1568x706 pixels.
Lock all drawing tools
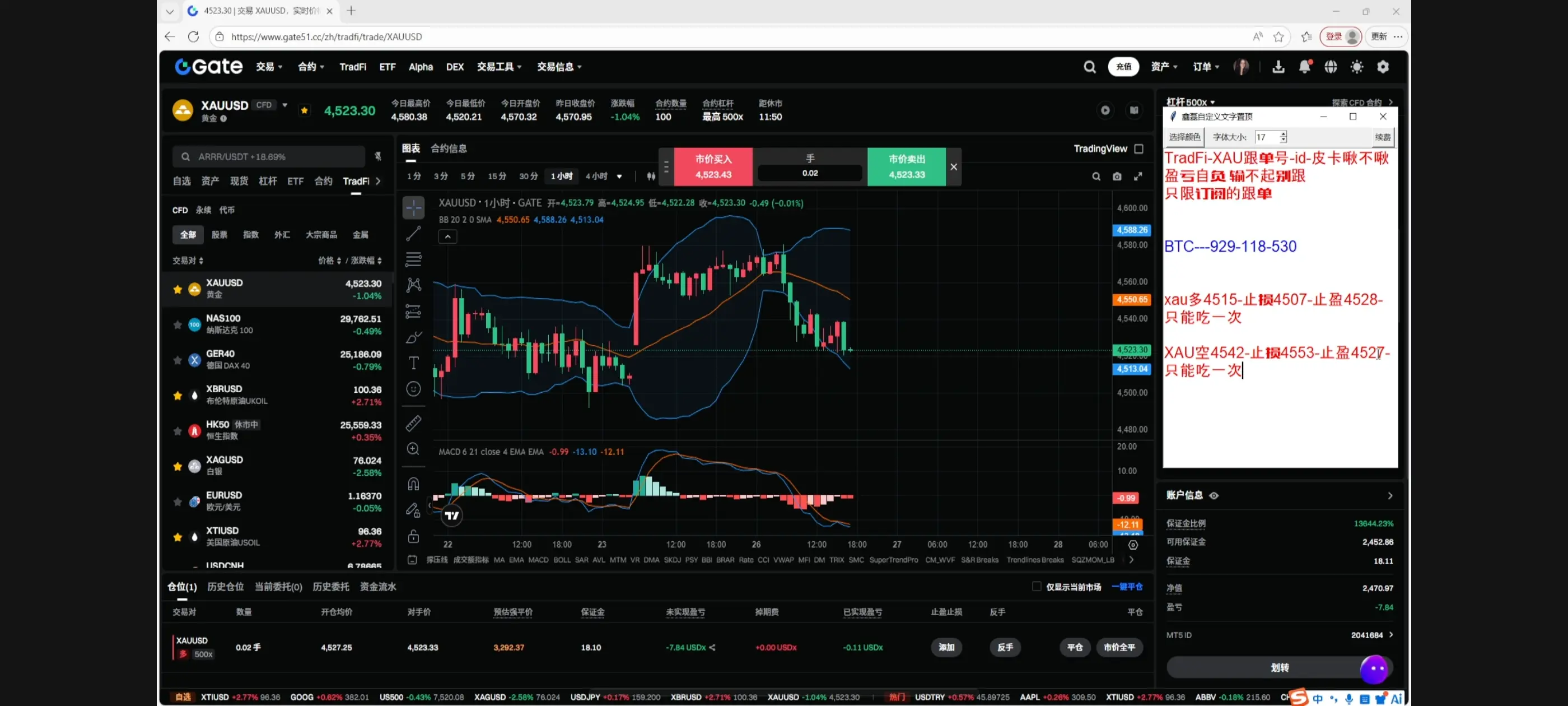point(413,536)
